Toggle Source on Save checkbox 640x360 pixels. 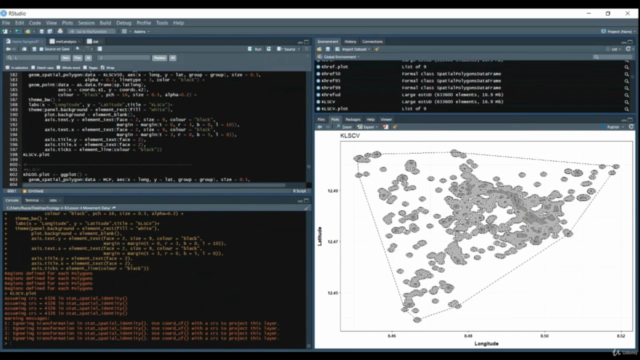(41, 49)
